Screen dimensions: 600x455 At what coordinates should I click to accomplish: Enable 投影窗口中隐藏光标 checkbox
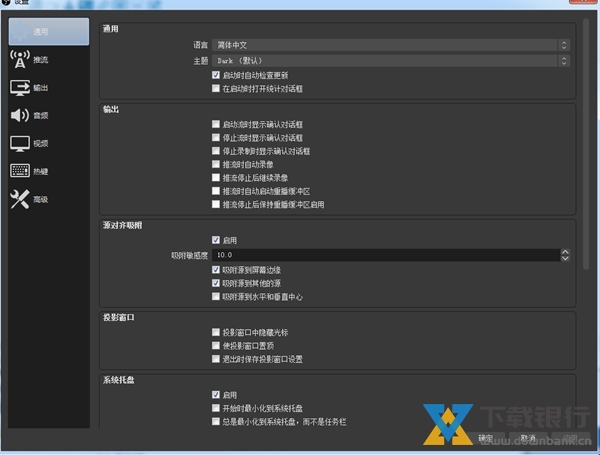(216, 332)
